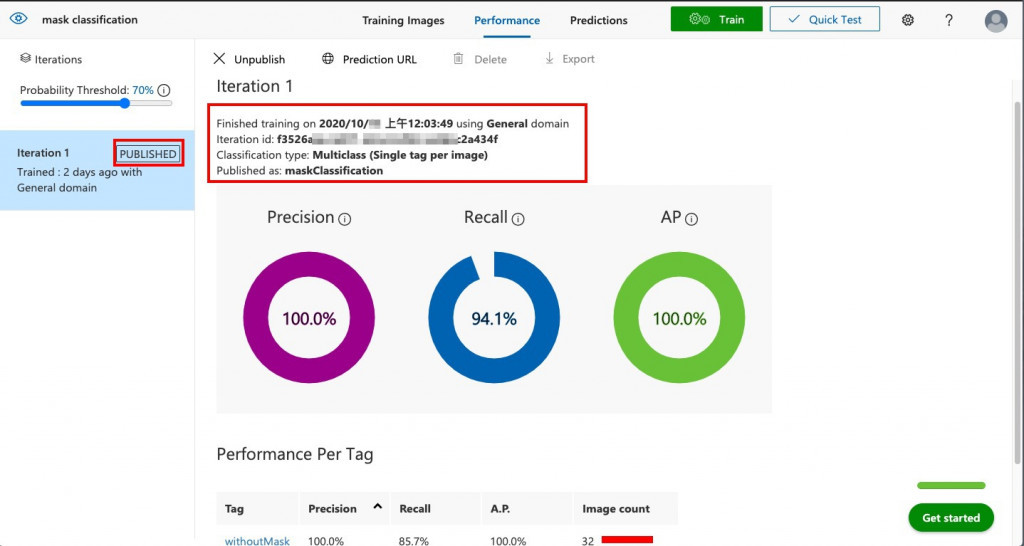Open the settings gear icon

coord(908,20)
